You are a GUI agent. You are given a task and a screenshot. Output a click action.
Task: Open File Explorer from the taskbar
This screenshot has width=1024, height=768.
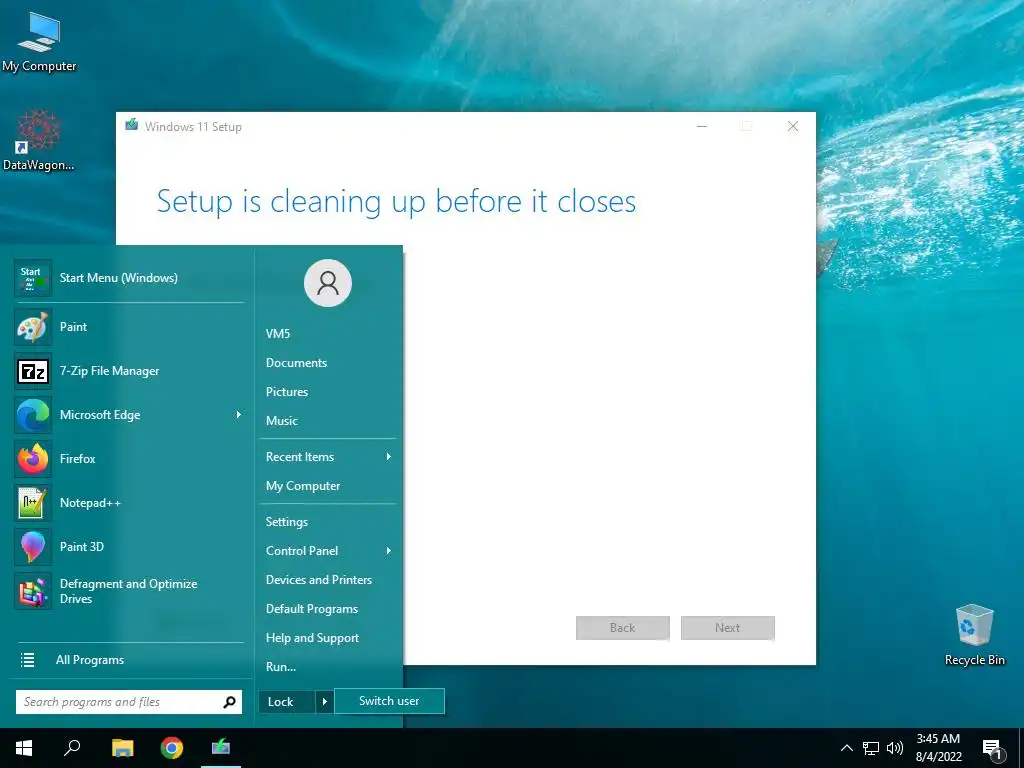click(x=122, y=748)
